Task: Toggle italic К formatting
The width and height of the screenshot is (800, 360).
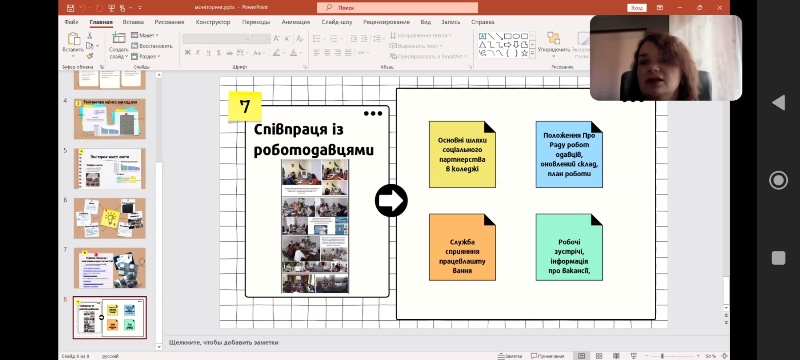Action: click(x=198, y=53)
